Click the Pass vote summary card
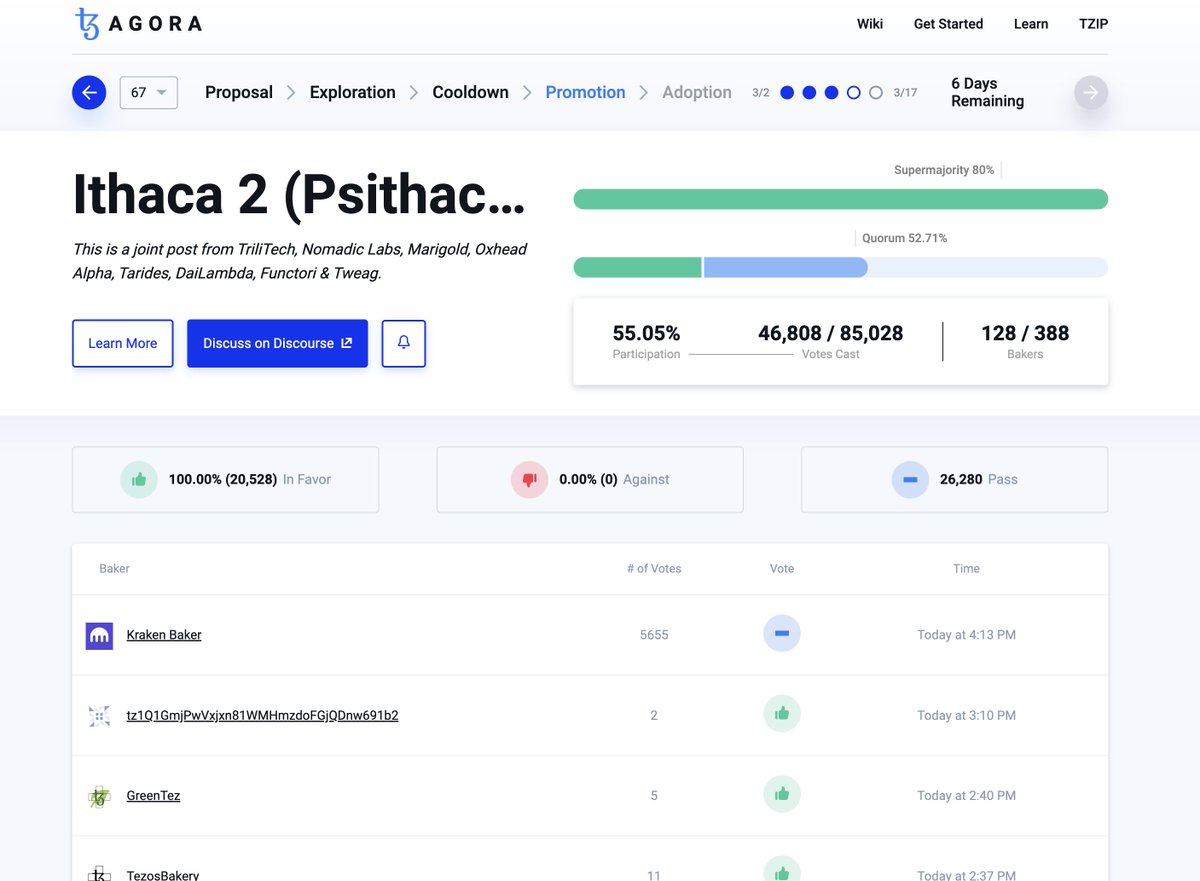This screenshot has width=1200, height=881. click(955, 480)
